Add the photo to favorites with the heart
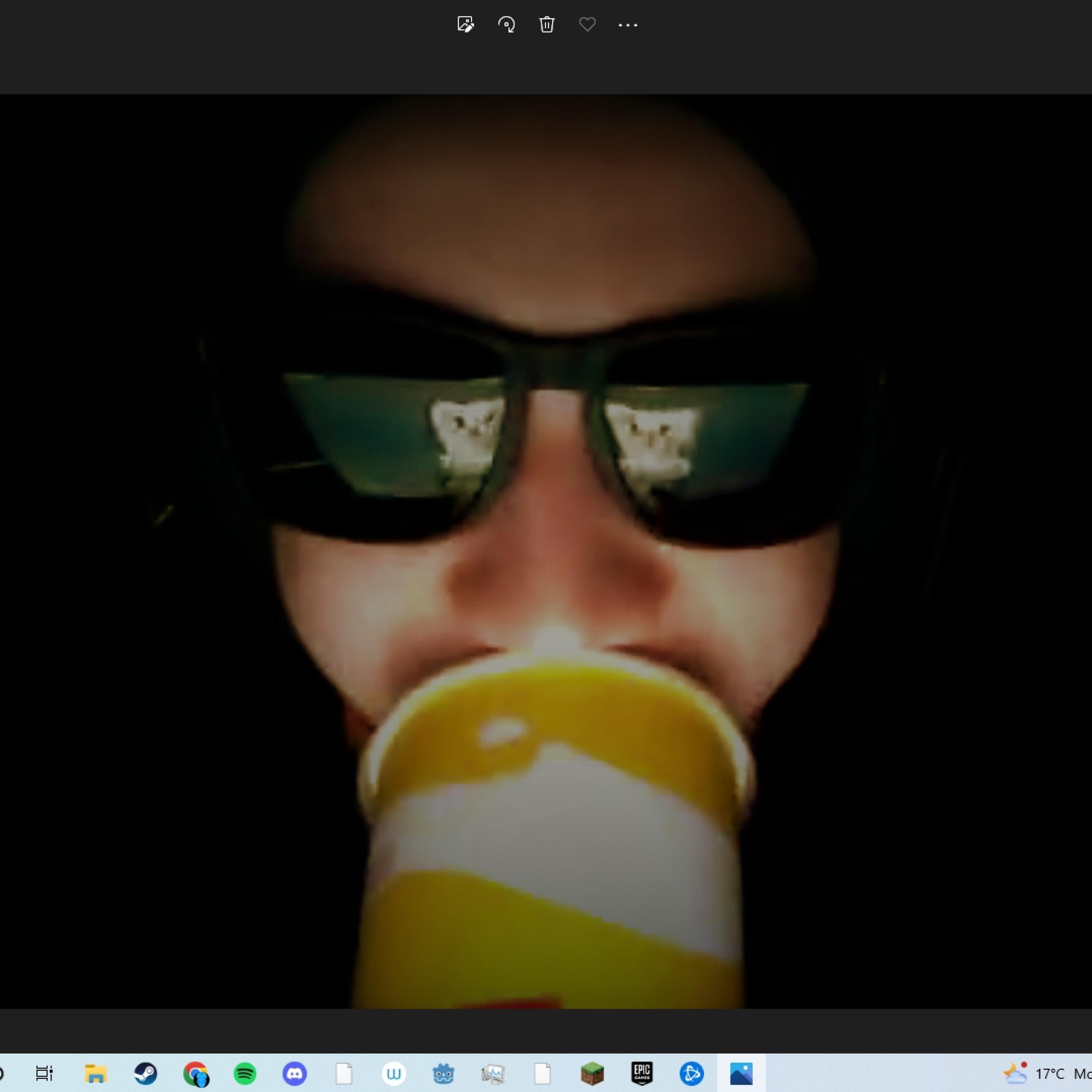 587,24
